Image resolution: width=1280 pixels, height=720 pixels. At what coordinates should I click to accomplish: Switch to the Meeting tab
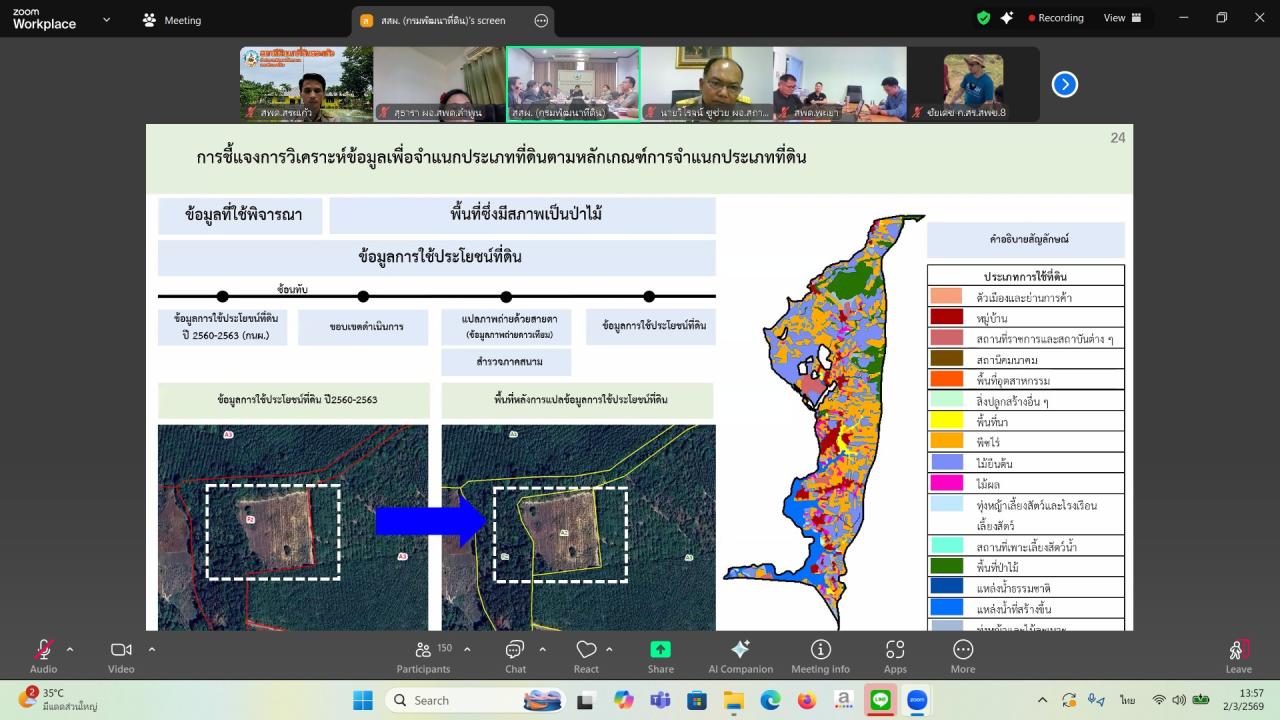(175, 20)
